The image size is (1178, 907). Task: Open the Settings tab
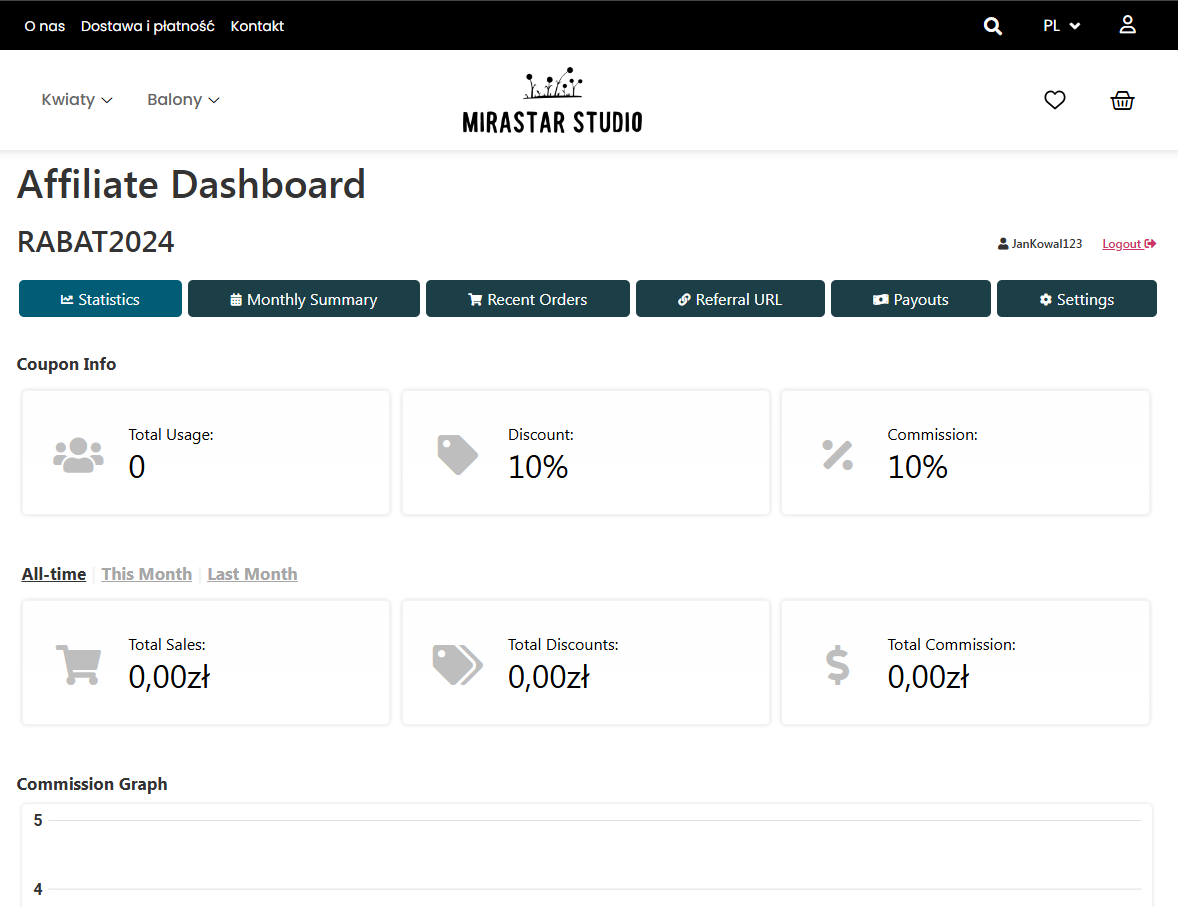pos(1077,299)
